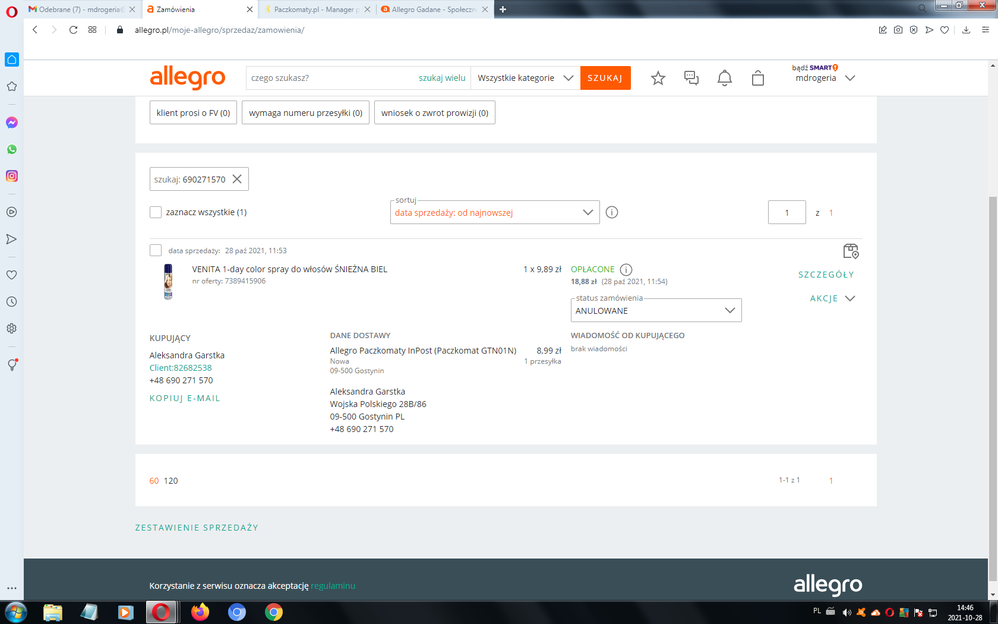Open bookmarks star in Opera sidebar
The width and height of the screenshot is (998, 624).
click(11, 87)
